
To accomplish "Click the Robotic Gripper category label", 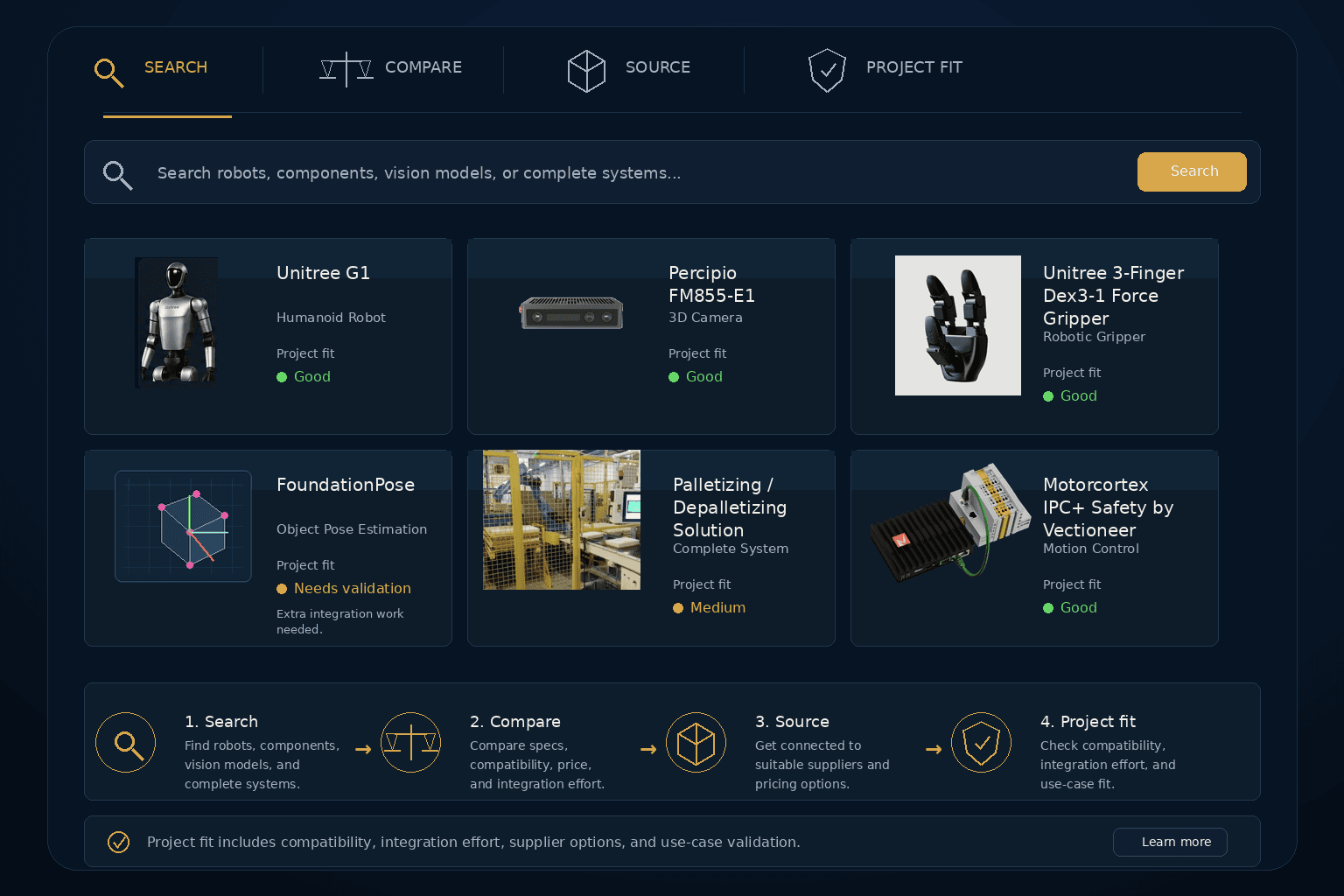I will point(1094,337).
